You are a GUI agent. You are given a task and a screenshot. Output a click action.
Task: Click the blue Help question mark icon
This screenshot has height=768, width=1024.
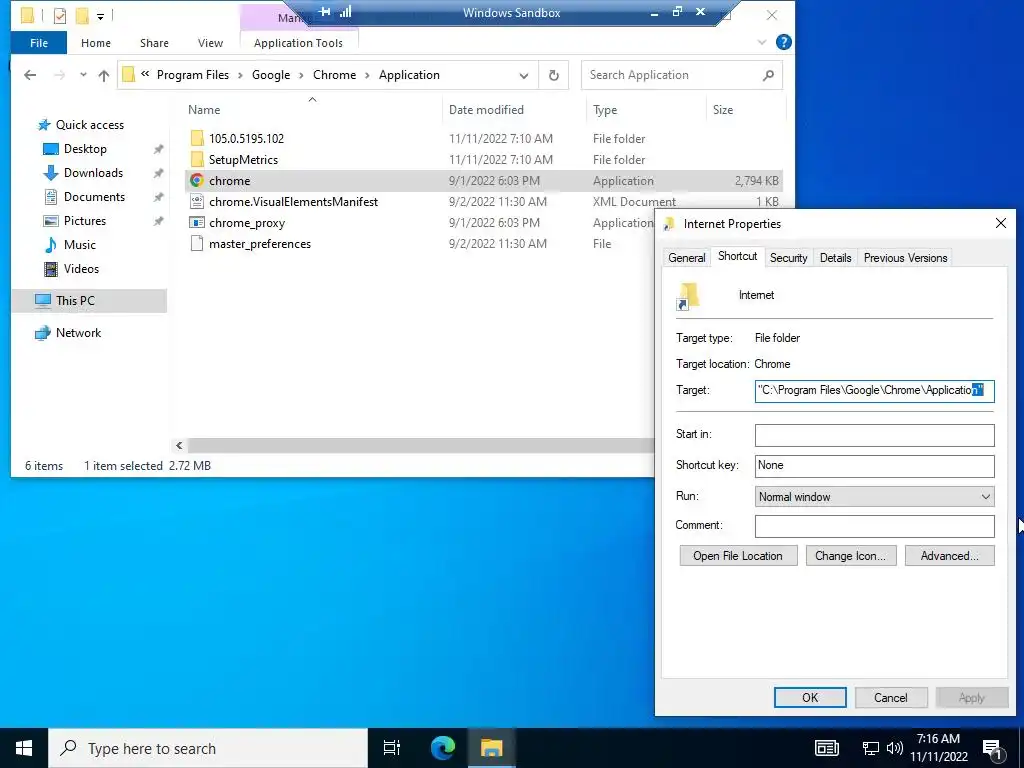click(784, 42)
